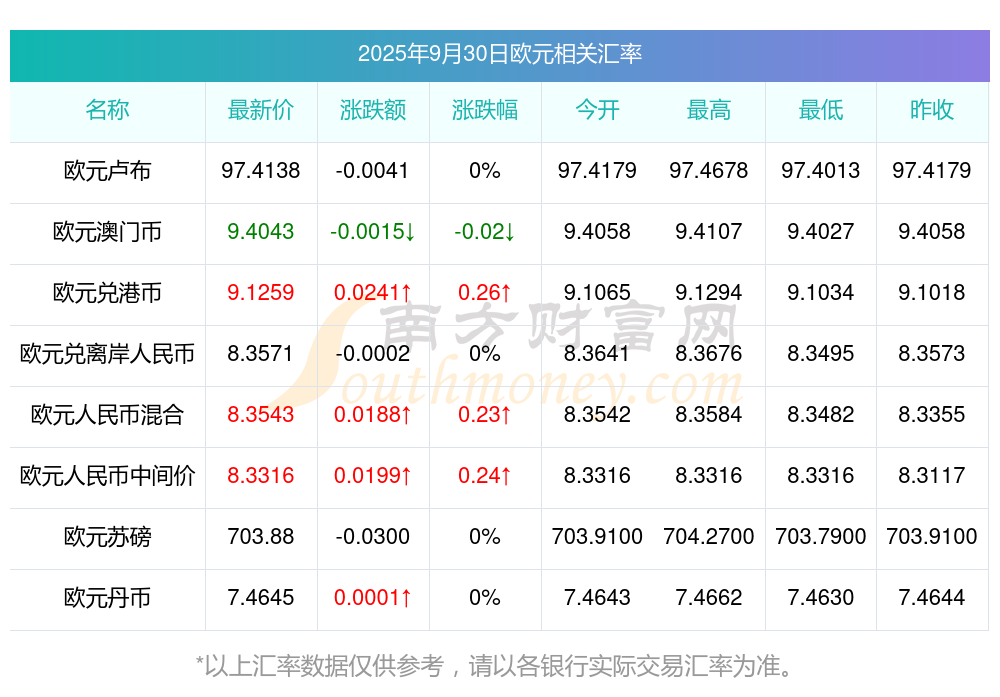Click the red 9.1259 latest price value
Viewport: 1000px width, 697px height.
pyautogui.click(x=261, y=293)
